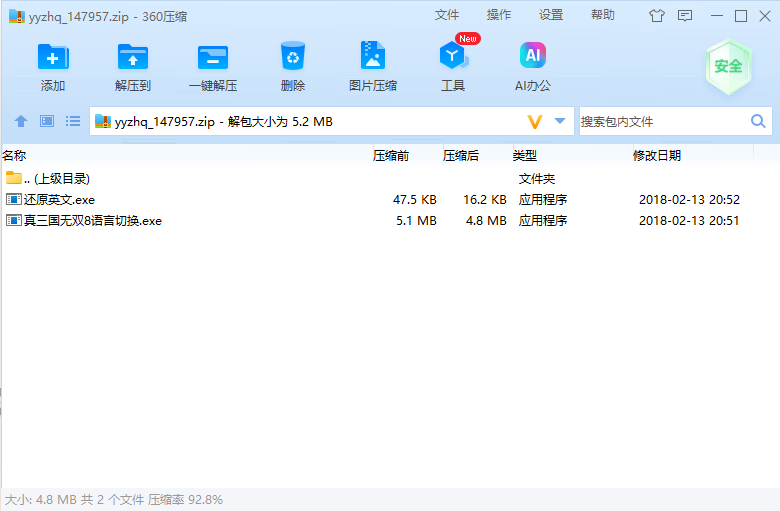Launch the AI办公 feature
The width and height of the screenshot is (780, 511).
[x=533, y=55]
